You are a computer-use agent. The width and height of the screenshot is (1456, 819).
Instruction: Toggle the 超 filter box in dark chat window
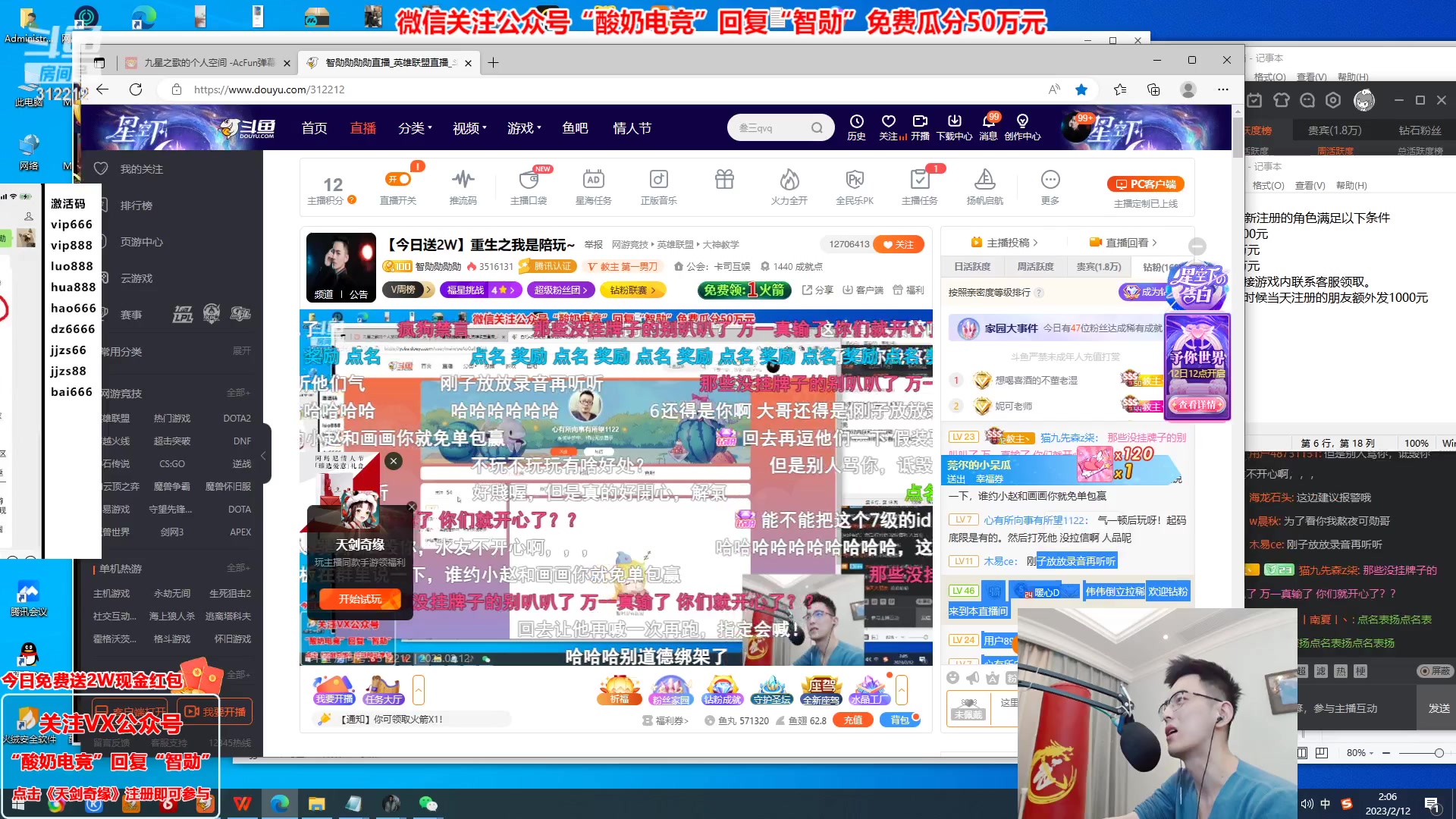(x=1301, y=671)
